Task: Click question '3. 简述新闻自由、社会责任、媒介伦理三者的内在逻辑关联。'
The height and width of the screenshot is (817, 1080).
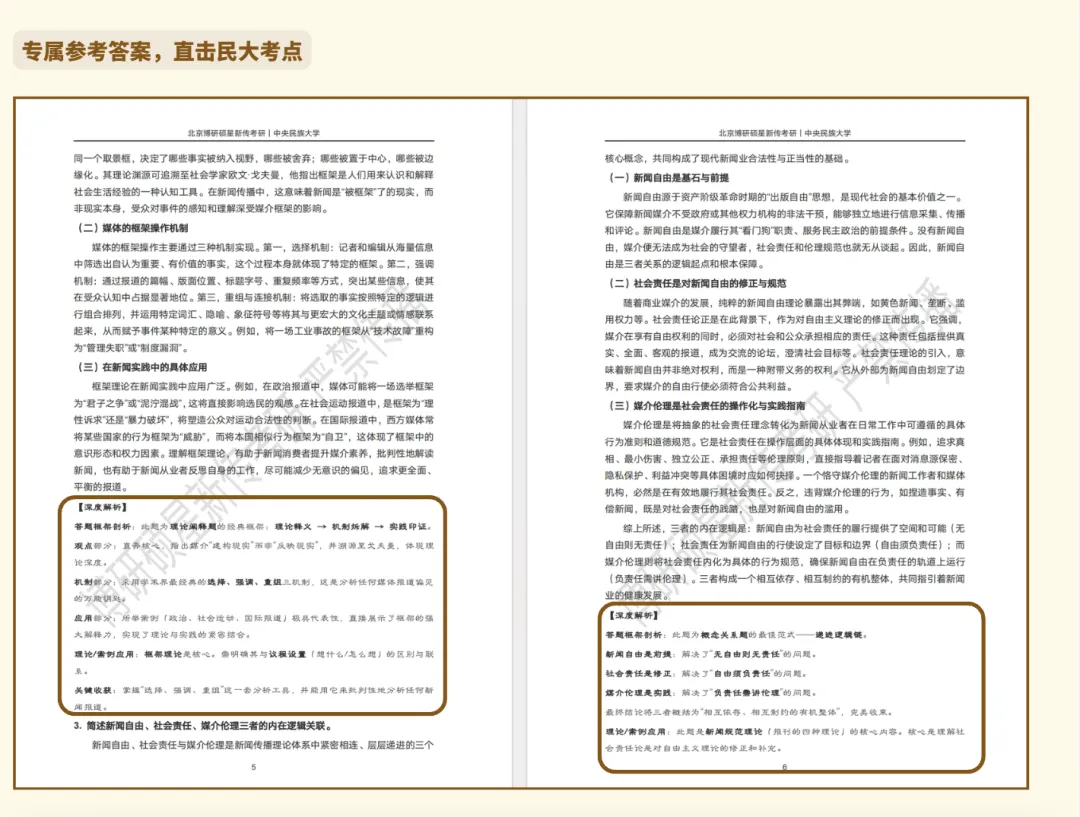Action: point(204,726)
